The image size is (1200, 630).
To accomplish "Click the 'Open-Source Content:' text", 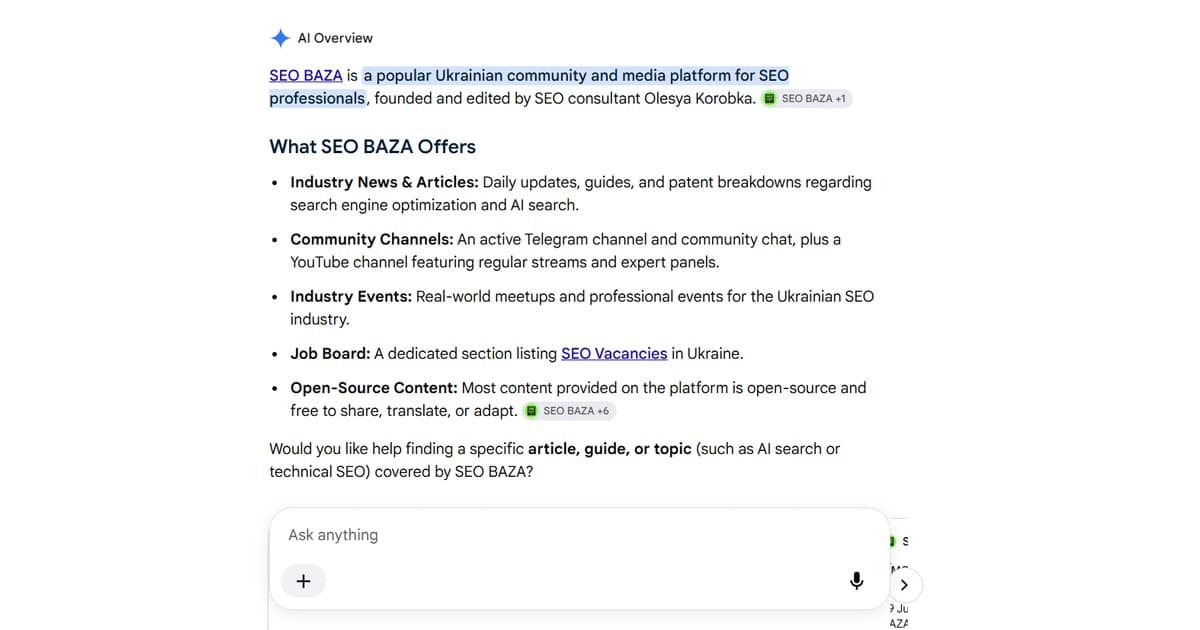I will tap(374, 388).
